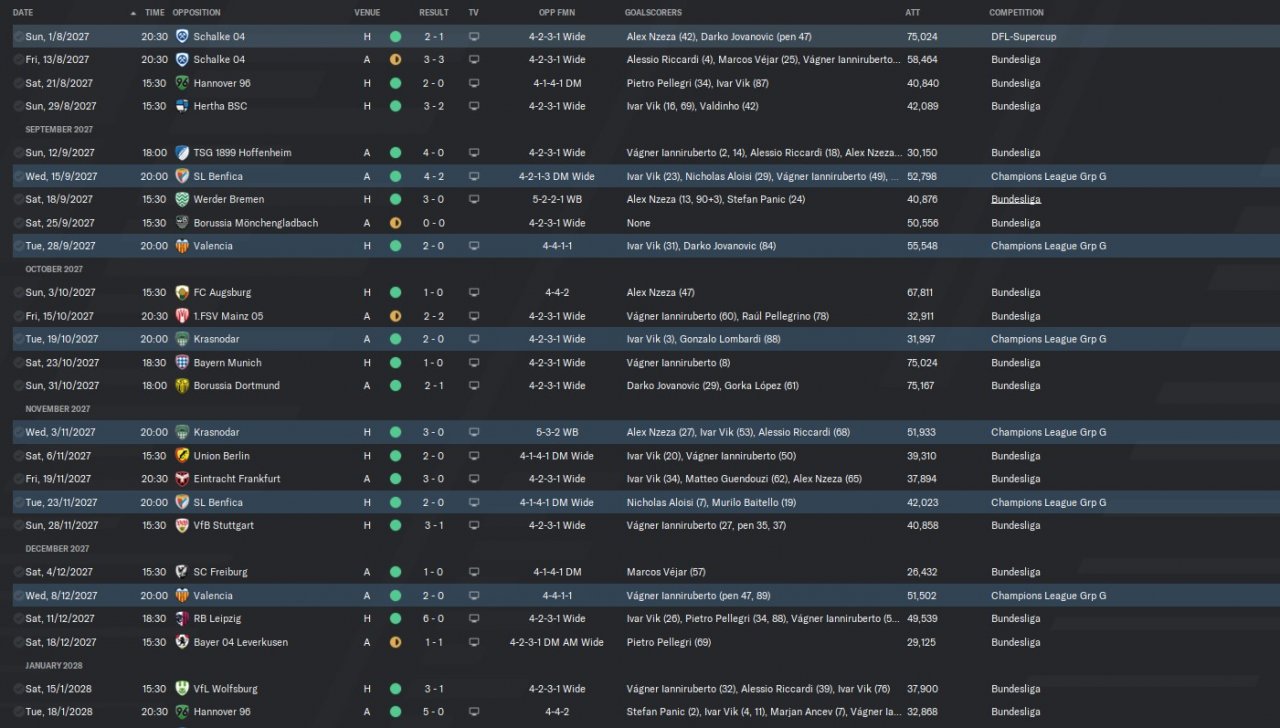Click the December 2027 month heading
The image size is (1280, 728).
pos(57,549)
